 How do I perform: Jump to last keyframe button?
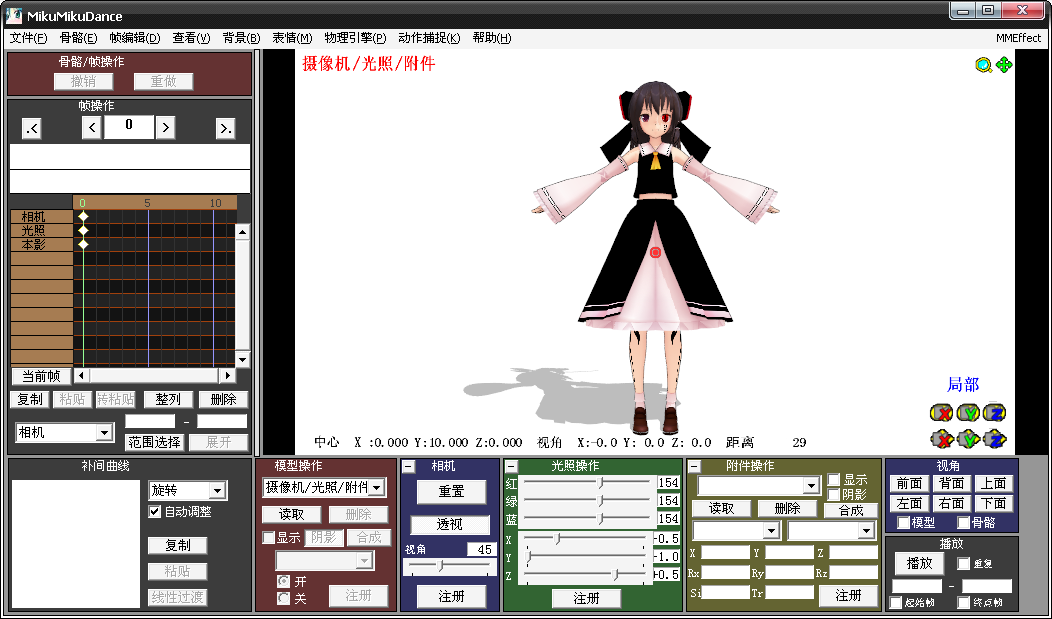click(x=225, y=127)
